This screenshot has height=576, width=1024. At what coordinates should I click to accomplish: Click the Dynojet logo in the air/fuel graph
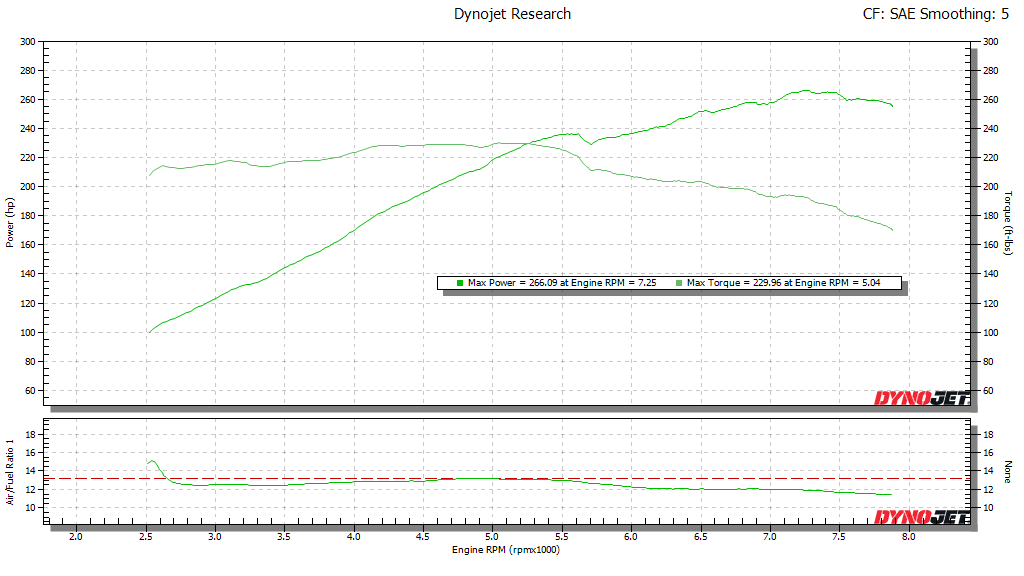(922, 516)
